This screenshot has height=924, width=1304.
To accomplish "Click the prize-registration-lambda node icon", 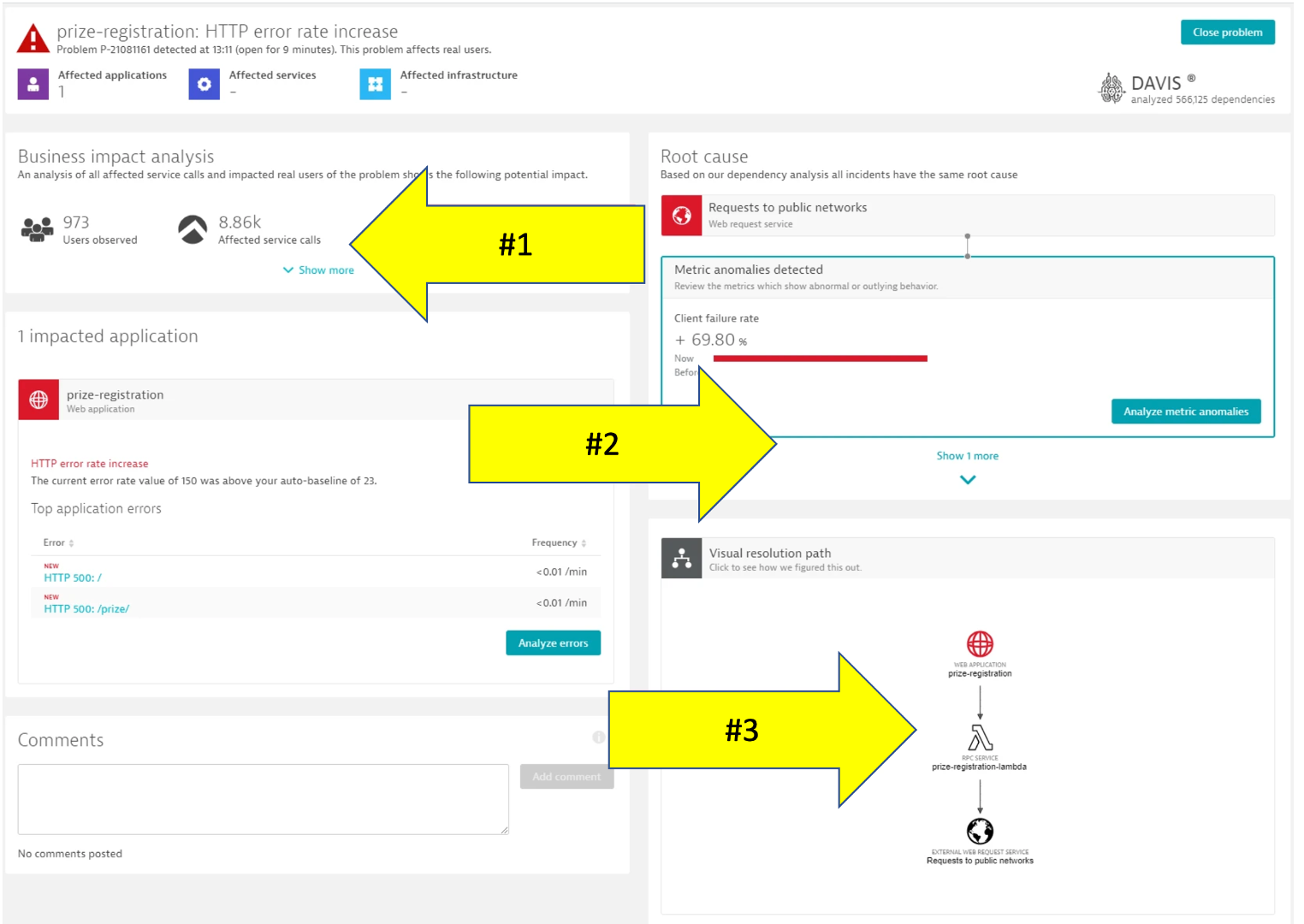I will point(980,737).
